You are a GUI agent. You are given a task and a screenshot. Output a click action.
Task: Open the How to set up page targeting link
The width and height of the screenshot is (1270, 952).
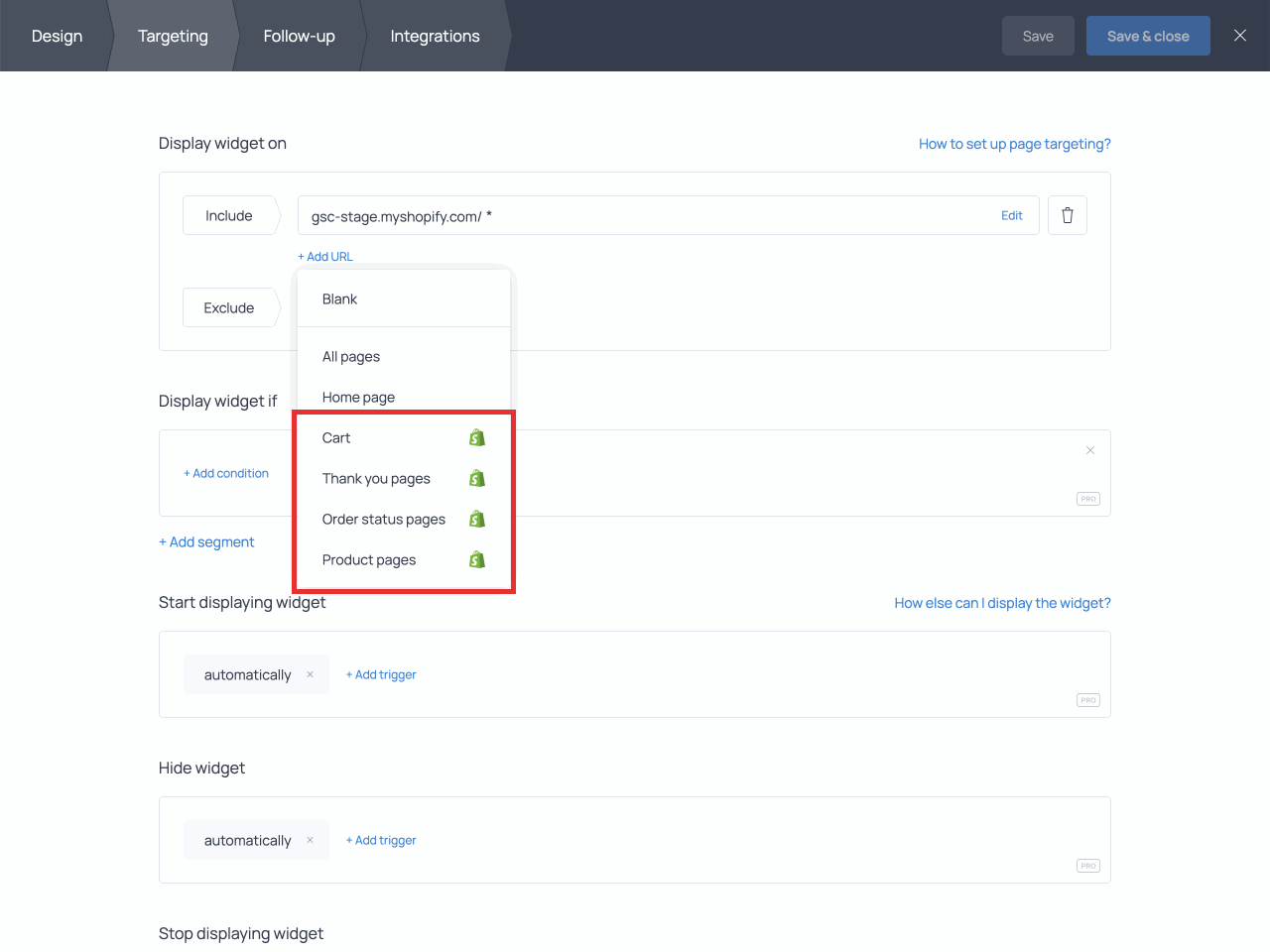[1014, 143]
